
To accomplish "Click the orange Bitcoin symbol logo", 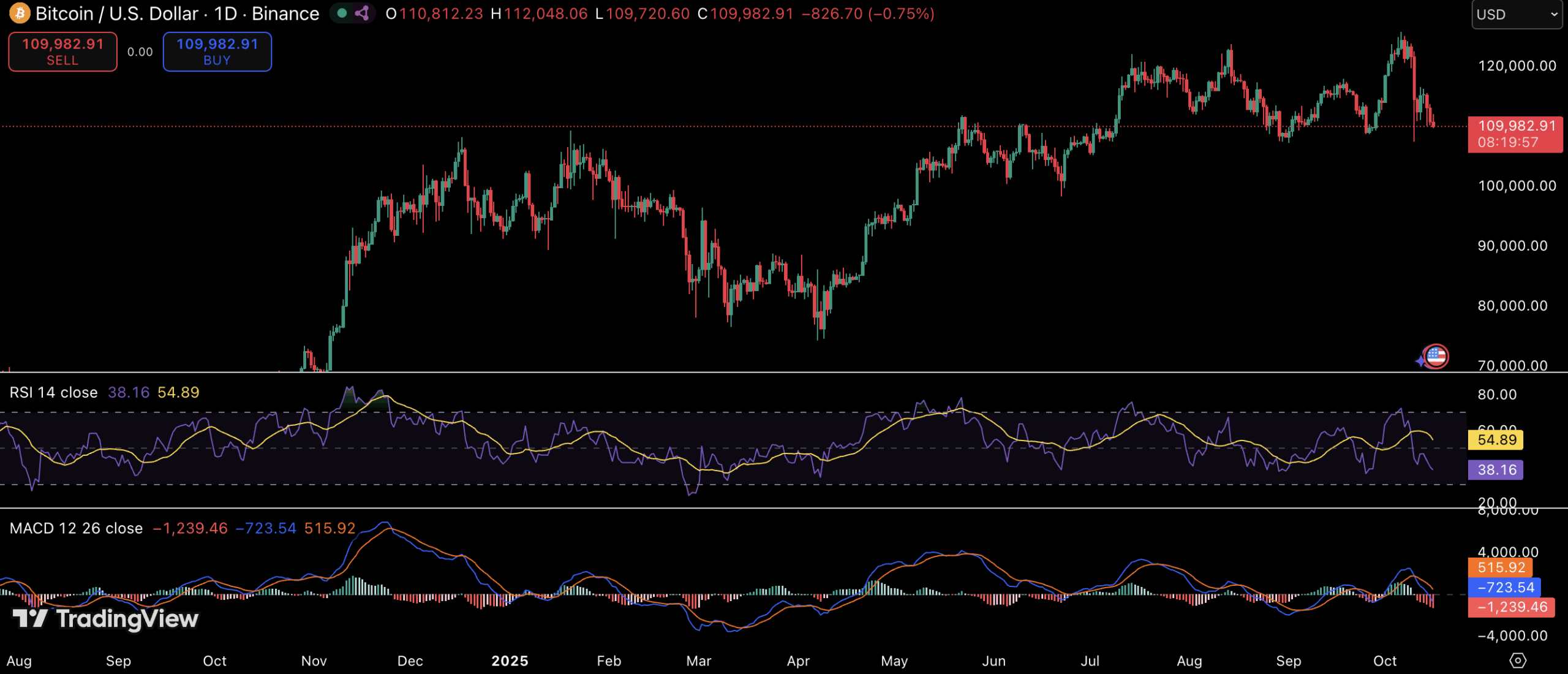I will (x=19, y=13).
